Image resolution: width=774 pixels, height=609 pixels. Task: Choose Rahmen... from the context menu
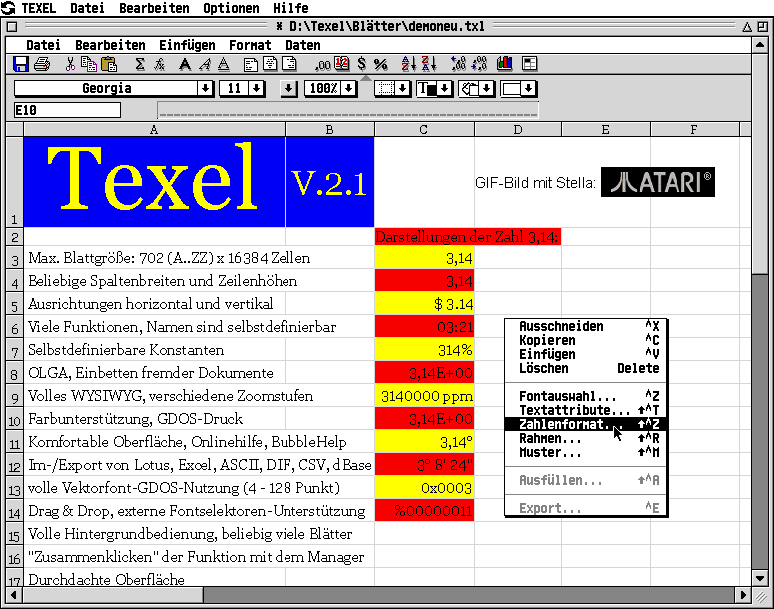tap(586, 438)
